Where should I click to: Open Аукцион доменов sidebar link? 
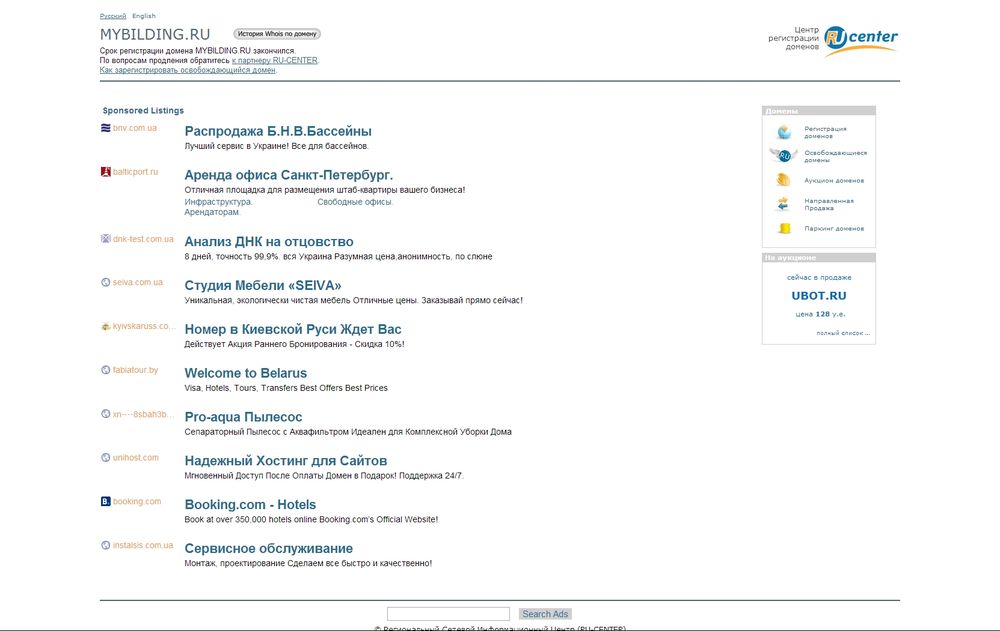834,181
